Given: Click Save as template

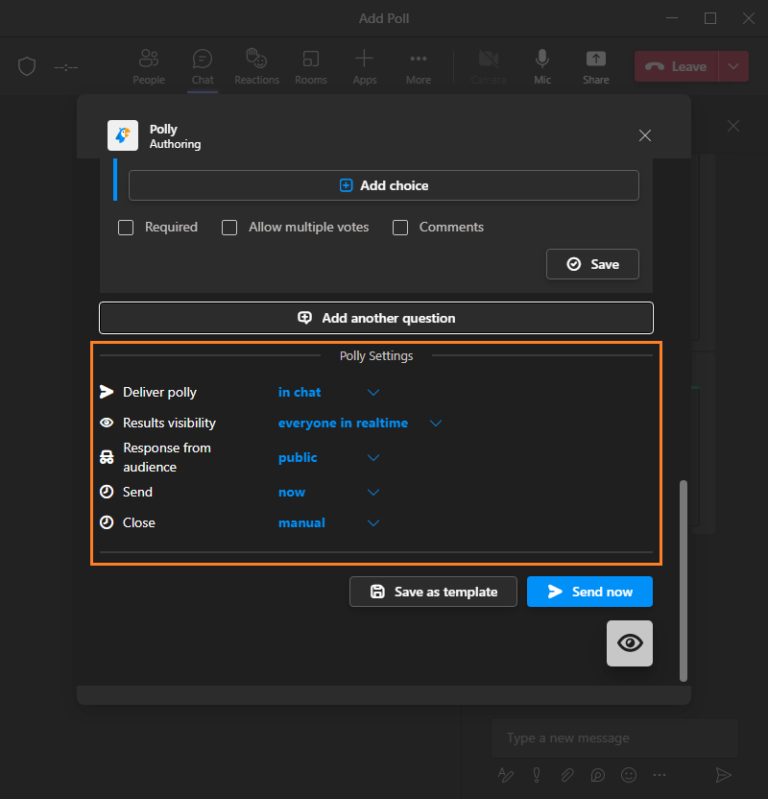Looking at the screenshot, I should tap(433, 592).
